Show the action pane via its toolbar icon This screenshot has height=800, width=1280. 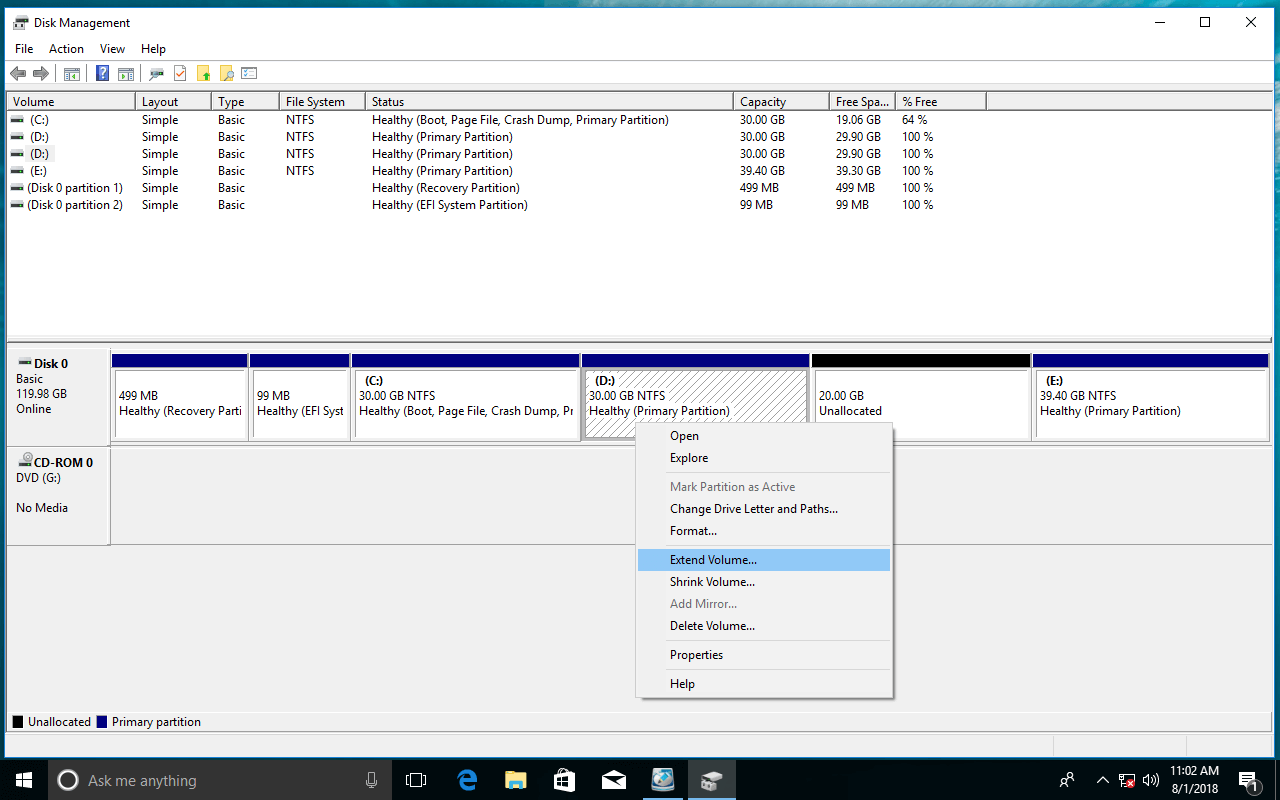tap(125, 73)
